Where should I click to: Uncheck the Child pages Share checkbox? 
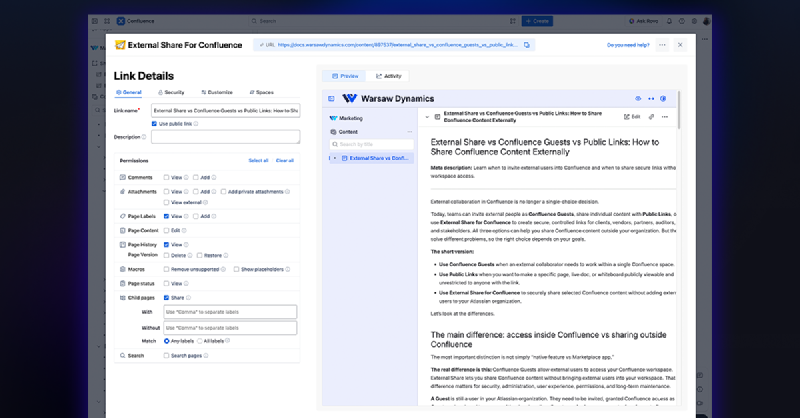pos(166,298)
